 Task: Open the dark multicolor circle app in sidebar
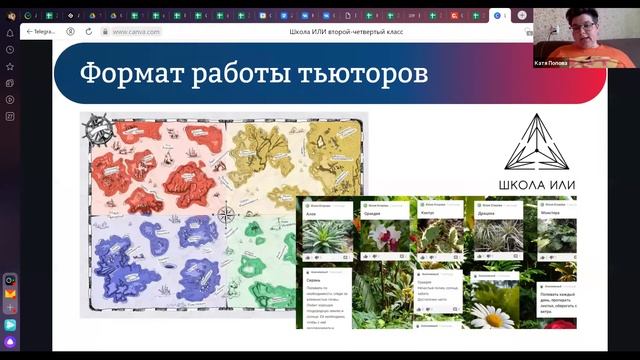[10, 280]
